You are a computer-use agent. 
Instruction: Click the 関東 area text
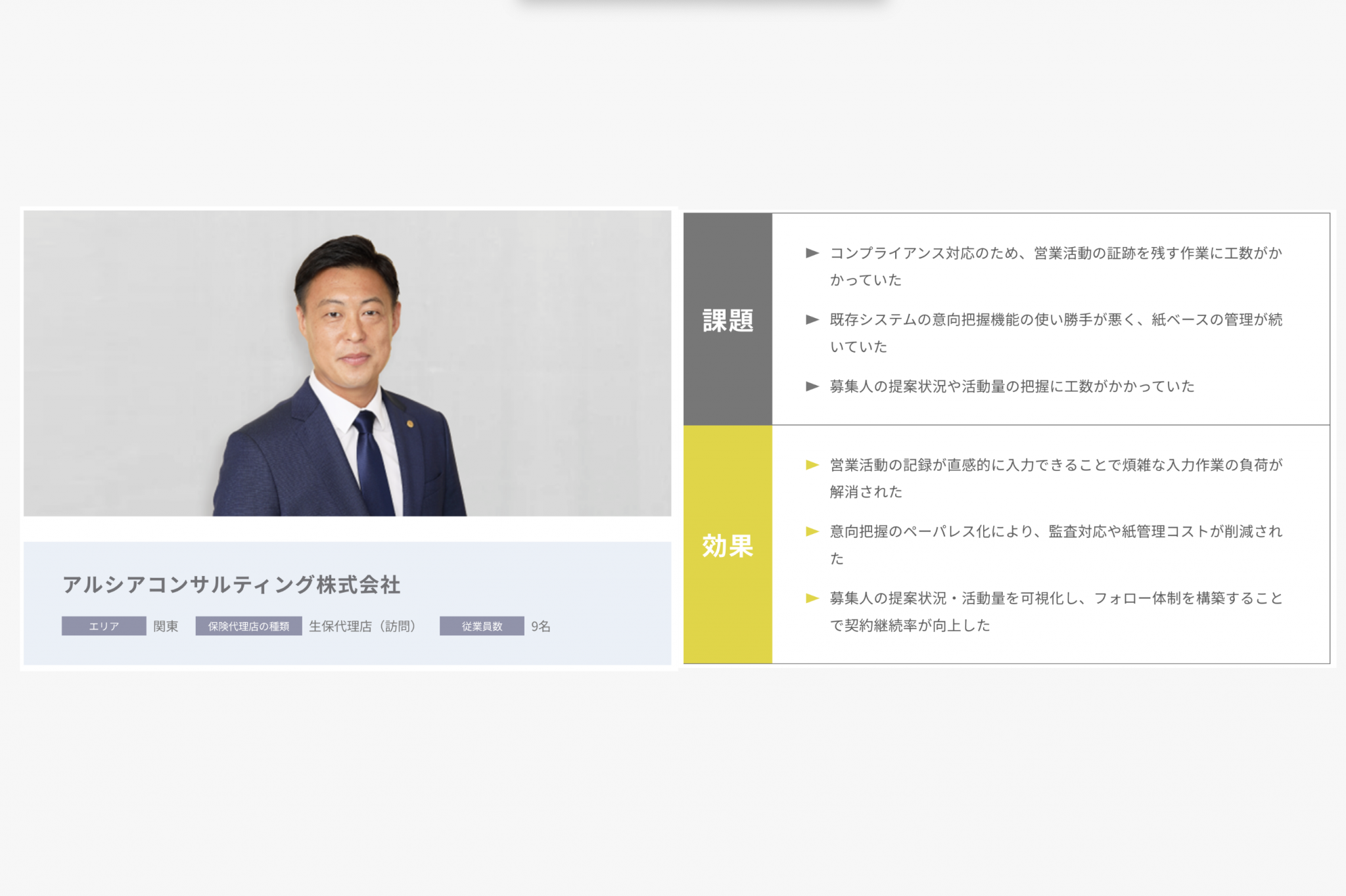166,626
